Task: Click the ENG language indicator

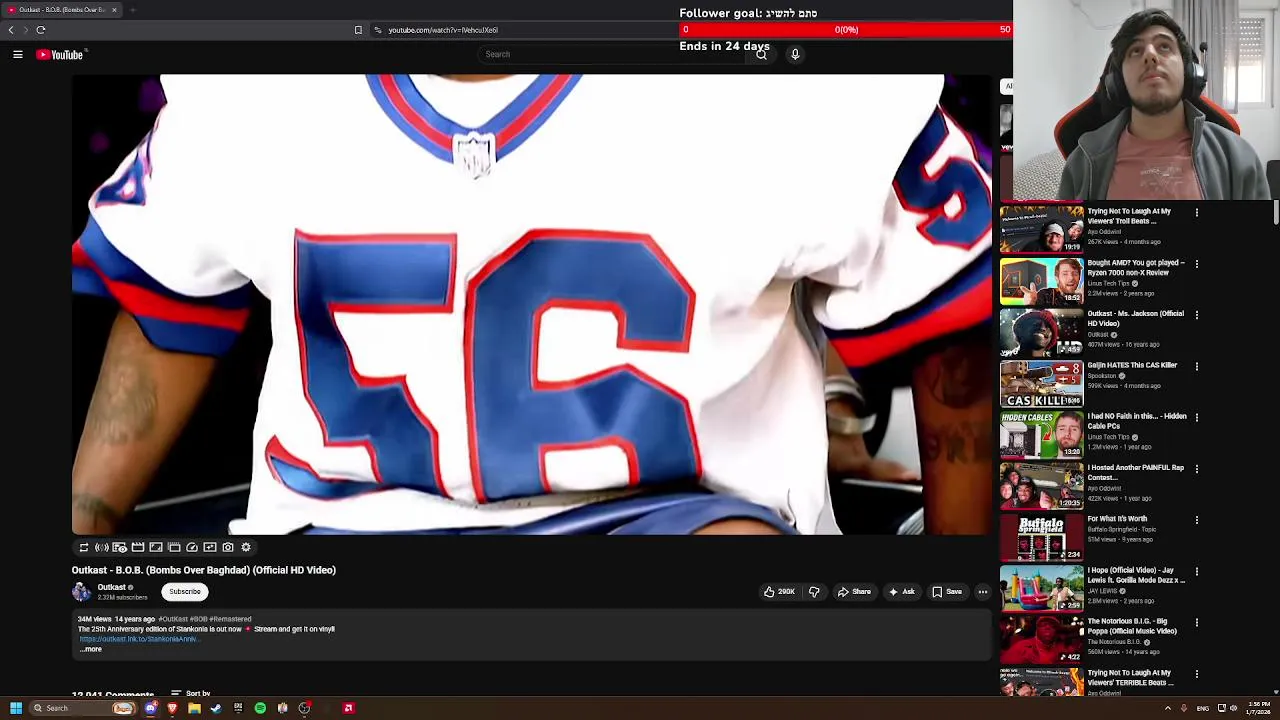Action: point(1203,708)
